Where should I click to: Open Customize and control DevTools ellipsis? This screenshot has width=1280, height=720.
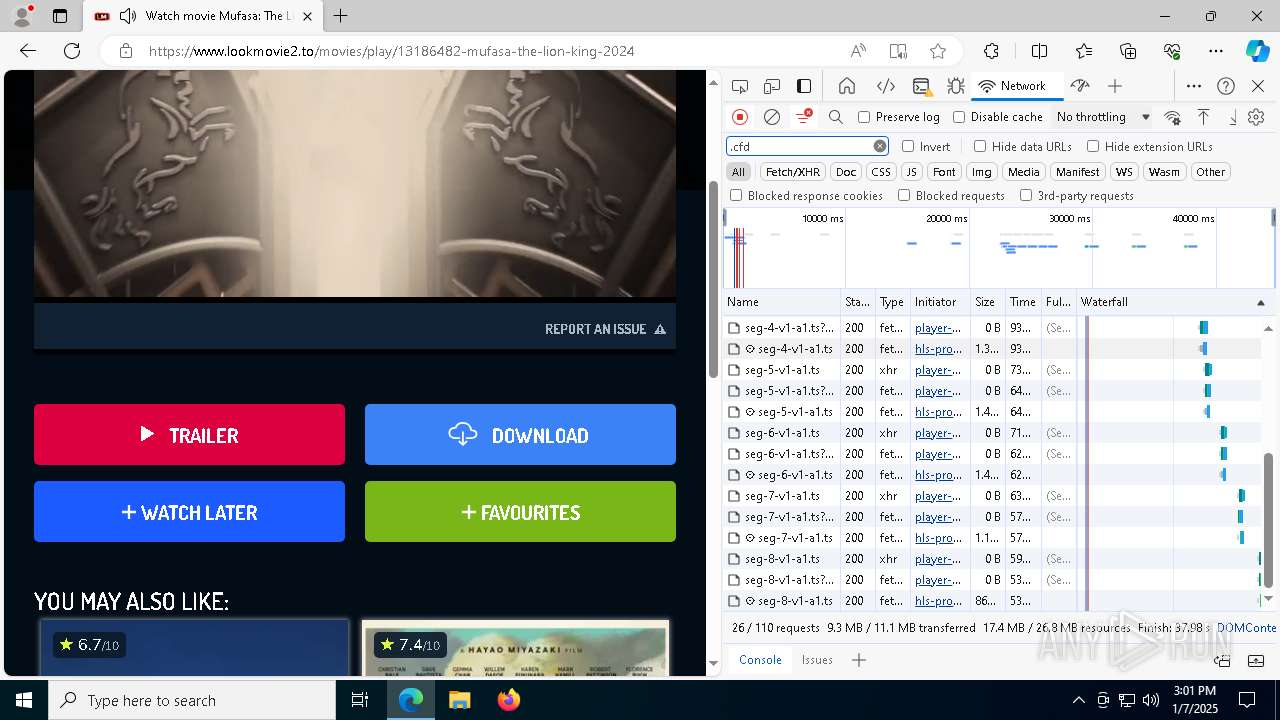[1194, 86]
